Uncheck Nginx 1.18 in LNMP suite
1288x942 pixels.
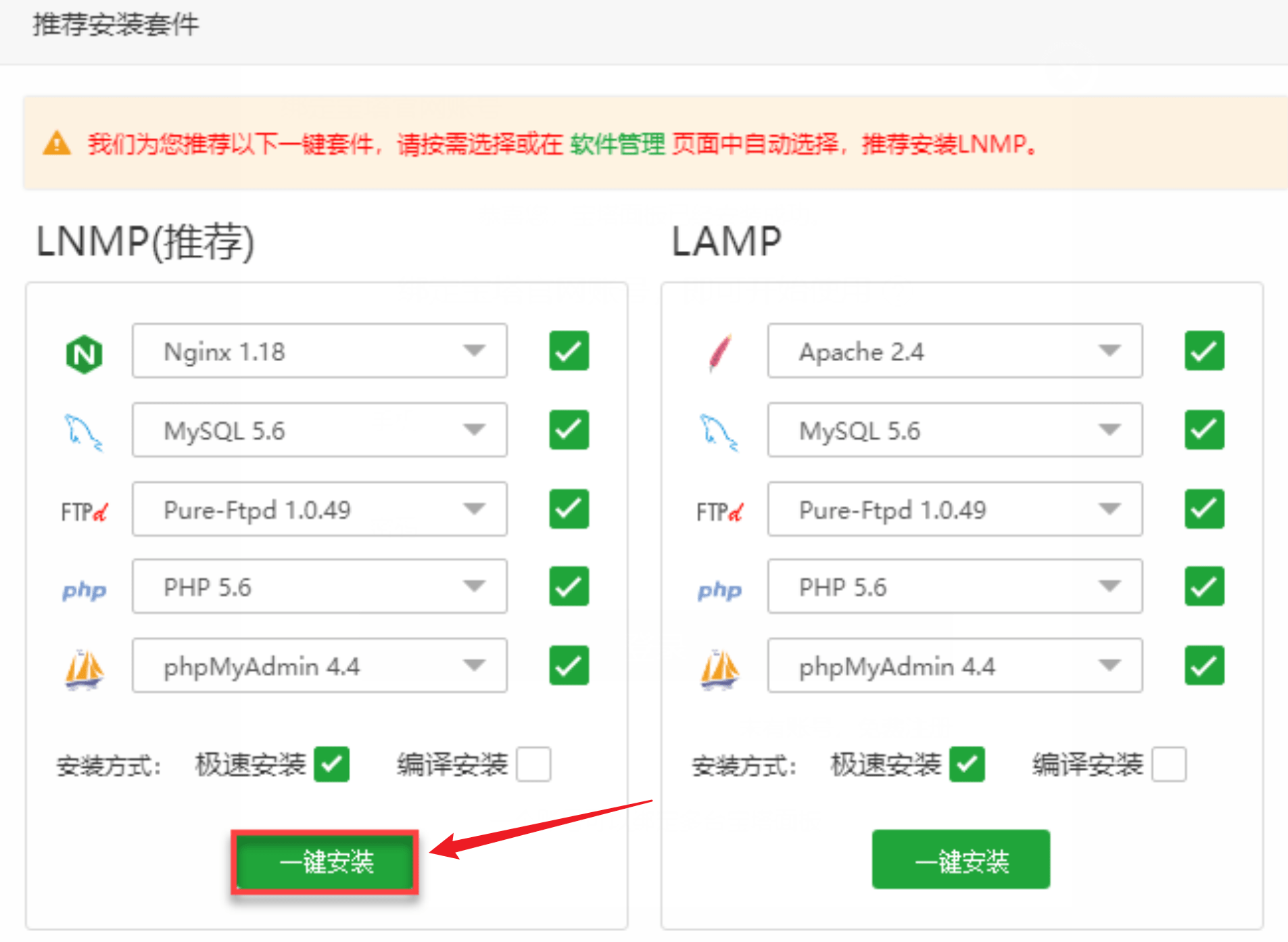pyautogui.click(x=568, y=351)
